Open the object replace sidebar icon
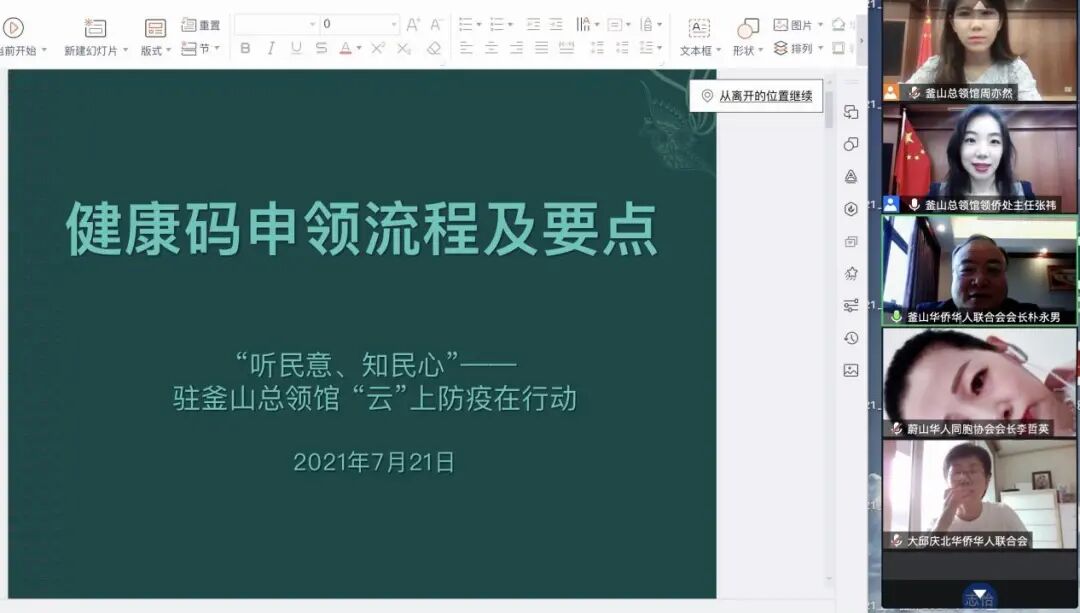This screenshot has width=1080, height=613. [851, 112]
